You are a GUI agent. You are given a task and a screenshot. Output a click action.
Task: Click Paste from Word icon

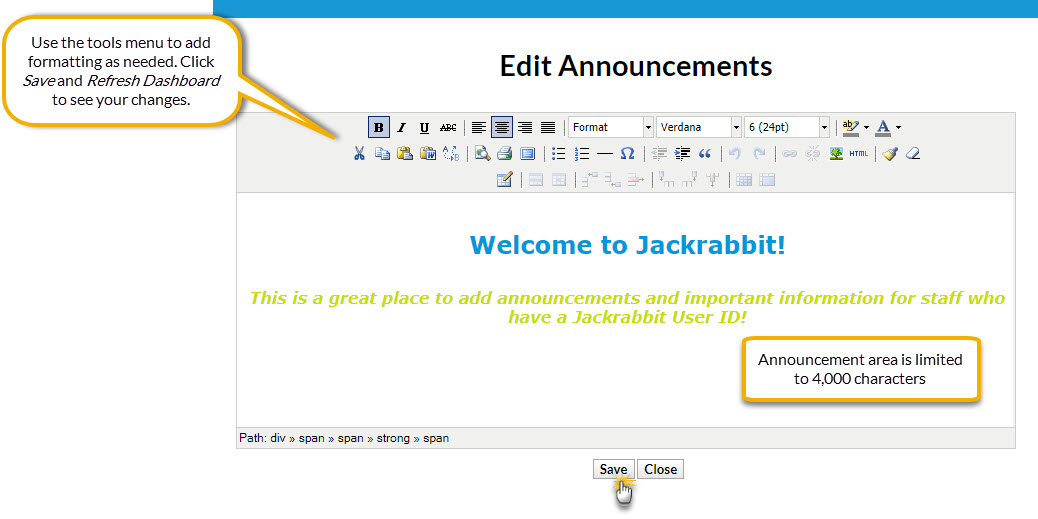pyautogui.click(x=428, y=154)
